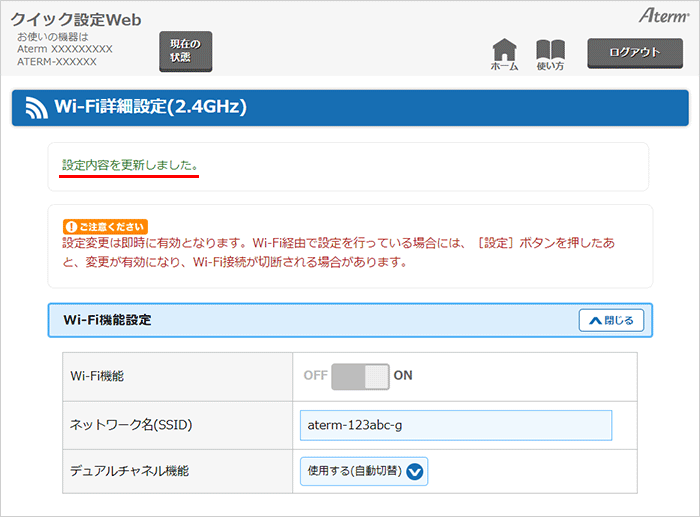
Task: Focus the ネットワーク名(SSID) text field
Action: pos(455,425)
